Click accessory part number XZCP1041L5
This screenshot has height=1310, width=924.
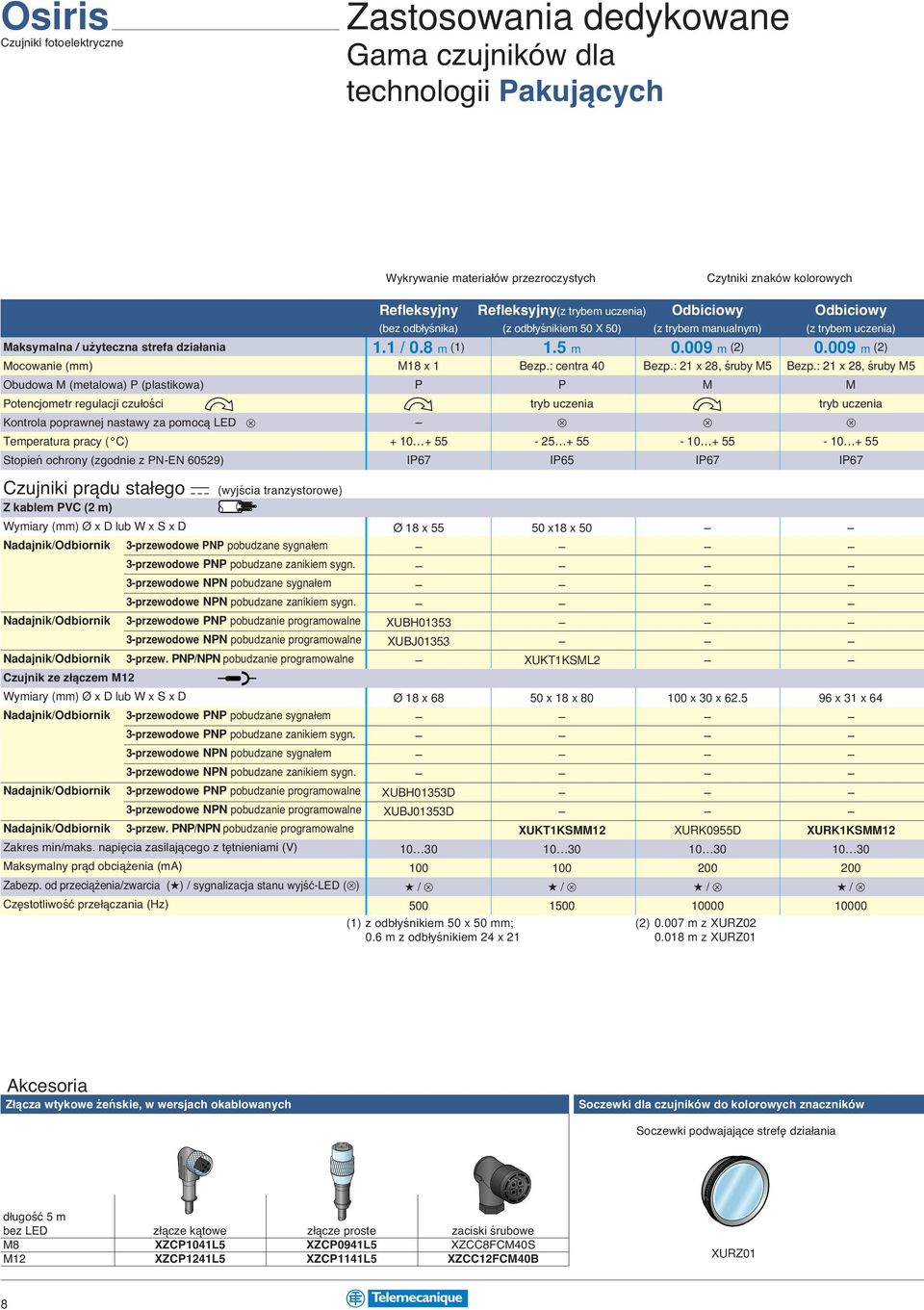pyautogui.click(x=191, y=1245)
